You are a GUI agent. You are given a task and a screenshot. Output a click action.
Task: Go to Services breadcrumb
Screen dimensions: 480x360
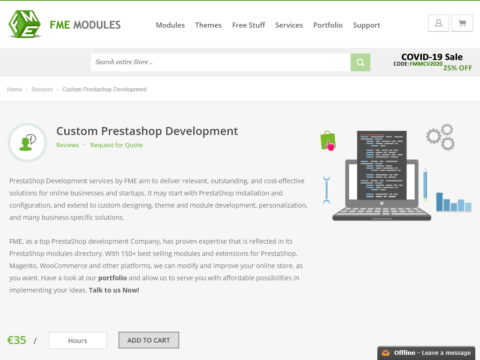(x=42, y=89)
